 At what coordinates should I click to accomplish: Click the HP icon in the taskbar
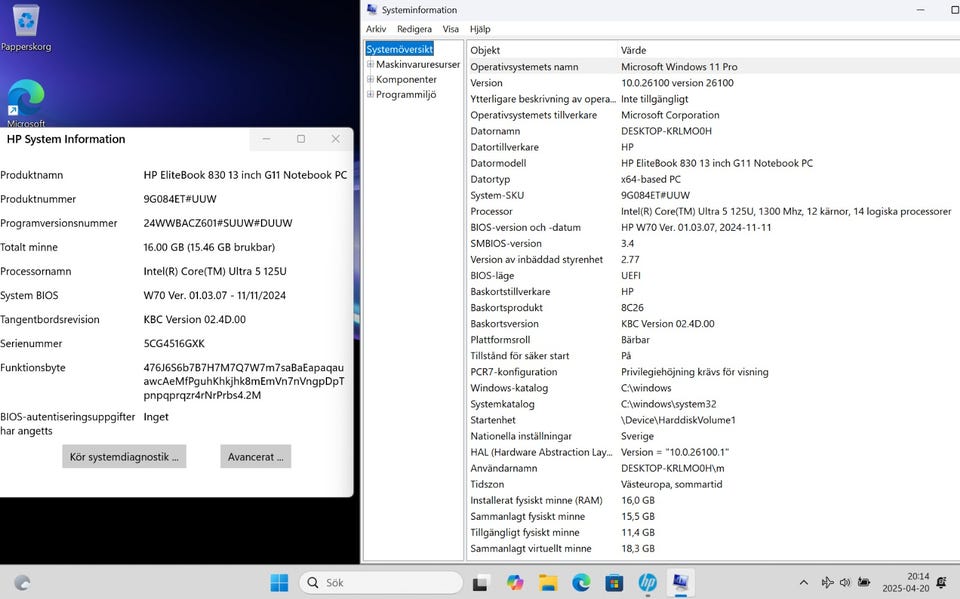pyautogui.click(x=647, y=583)
